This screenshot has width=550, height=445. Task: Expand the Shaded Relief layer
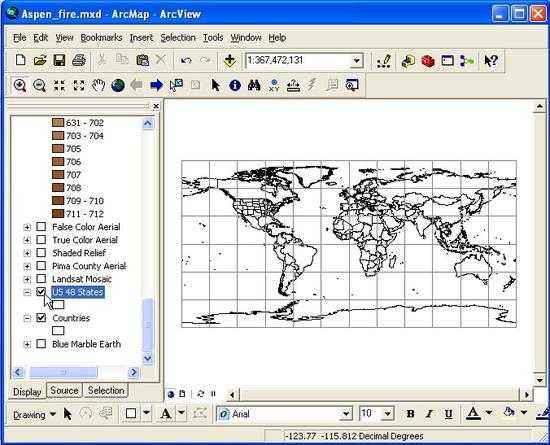[27, 253]
